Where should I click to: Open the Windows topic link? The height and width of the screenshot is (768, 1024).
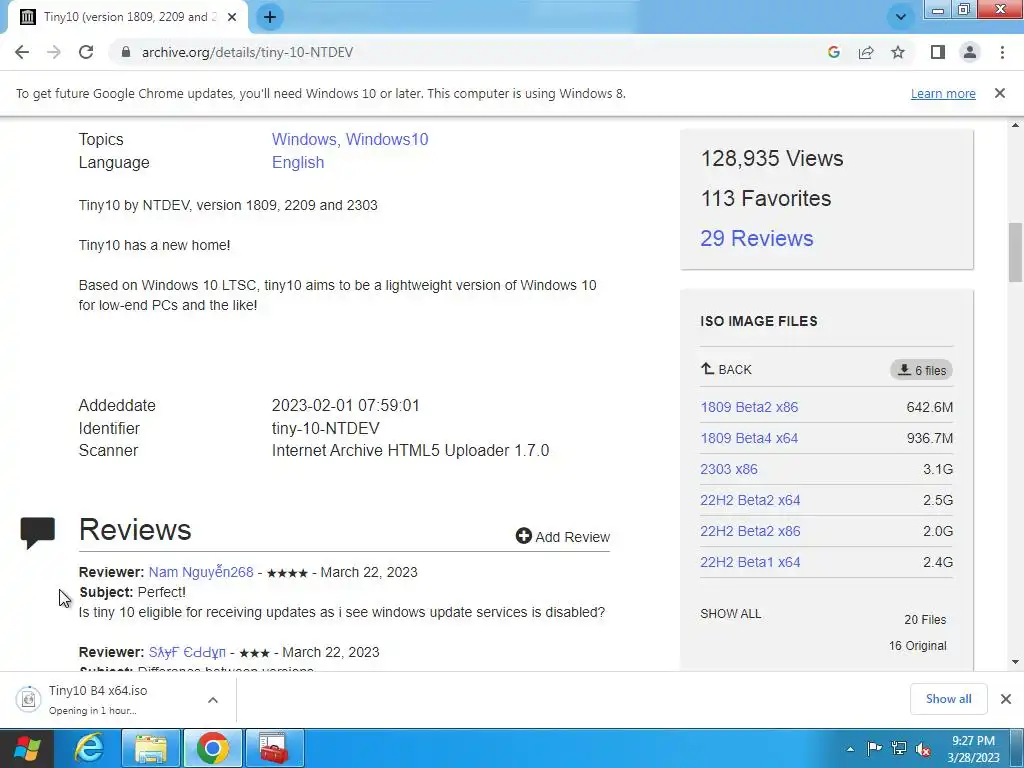click(306, 139)
